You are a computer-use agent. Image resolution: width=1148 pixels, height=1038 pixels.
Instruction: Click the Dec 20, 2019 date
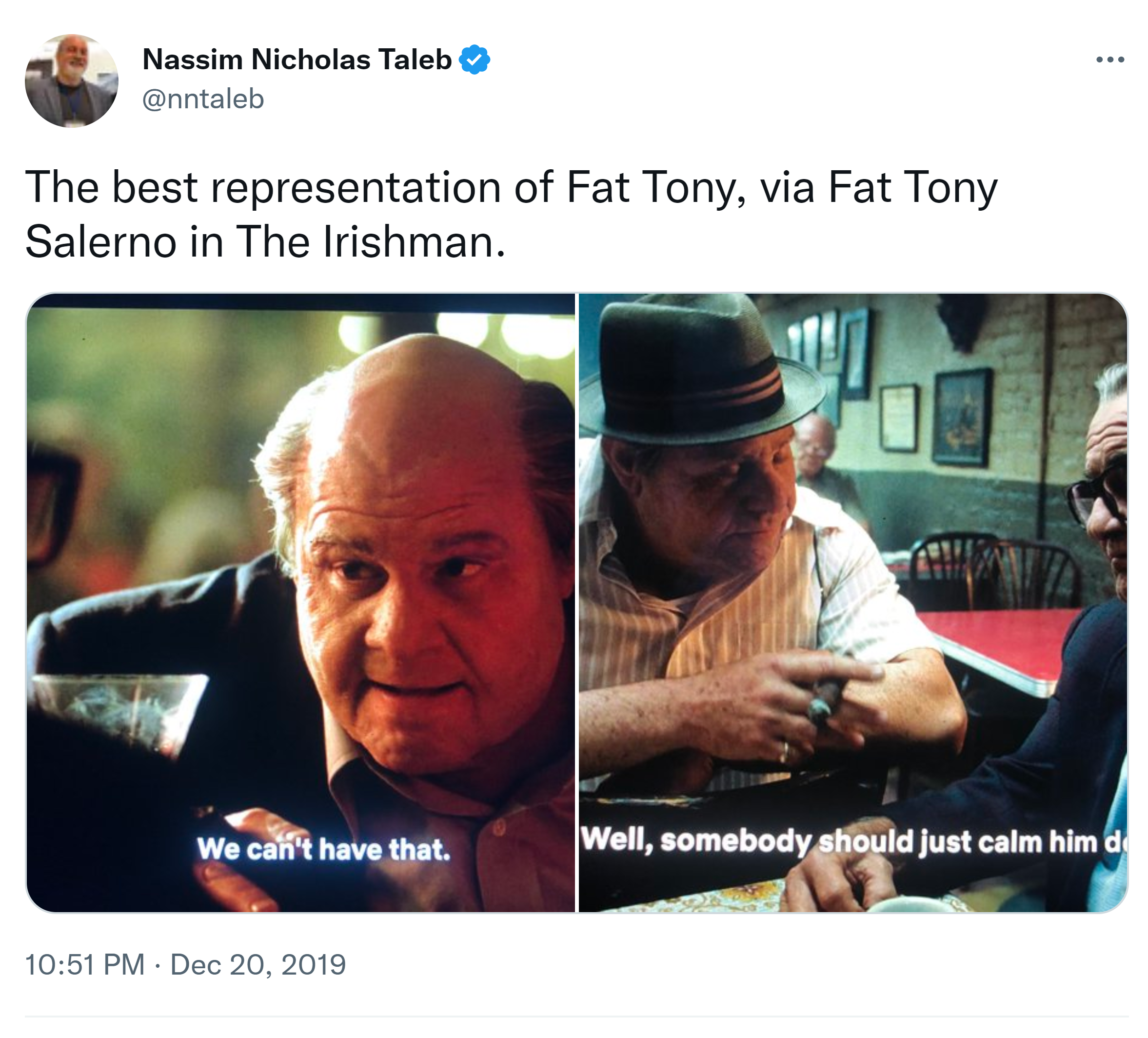click(x=258, y=964)
